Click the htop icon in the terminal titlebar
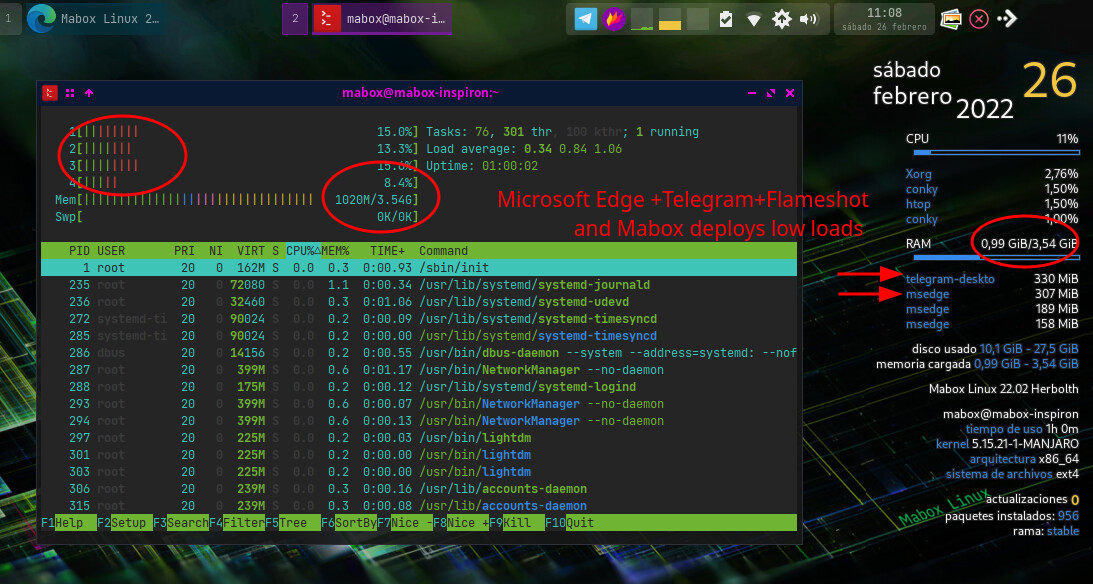1093x584 pixels. click(x=49, y=92)
